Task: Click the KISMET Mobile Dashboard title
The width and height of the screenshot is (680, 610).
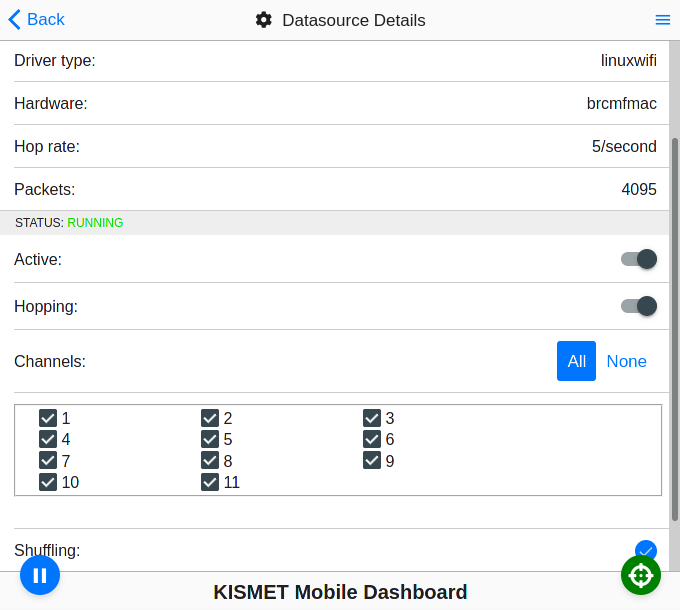Action: pos(340,592)
